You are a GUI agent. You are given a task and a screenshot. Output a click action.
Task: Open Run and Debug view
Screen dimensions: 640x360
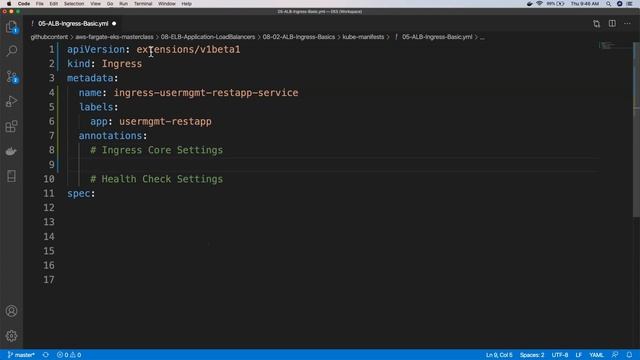tap(11, 101)
